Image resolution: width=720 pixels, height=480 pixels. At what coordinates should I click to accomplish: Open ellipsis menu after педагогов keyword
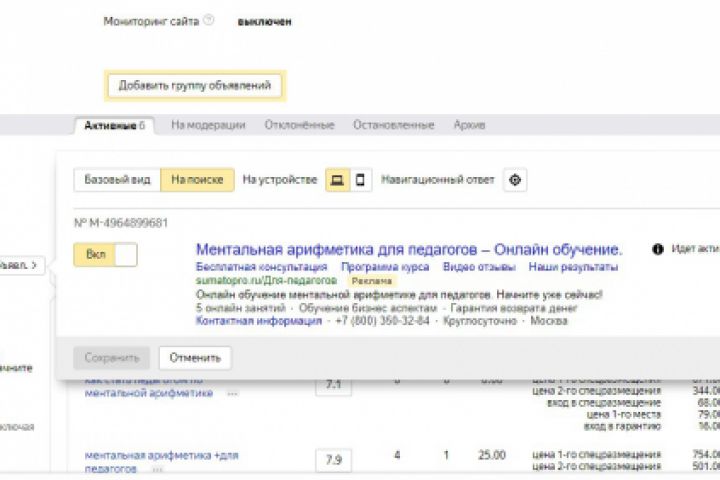click(x=157, y=469)
